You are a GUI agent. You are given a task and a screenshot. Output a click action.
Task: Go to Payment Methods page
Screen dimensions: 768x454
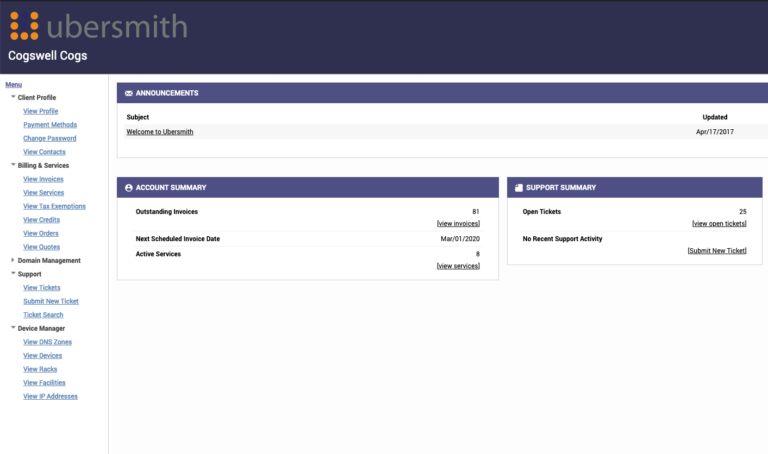click(50, 125)
